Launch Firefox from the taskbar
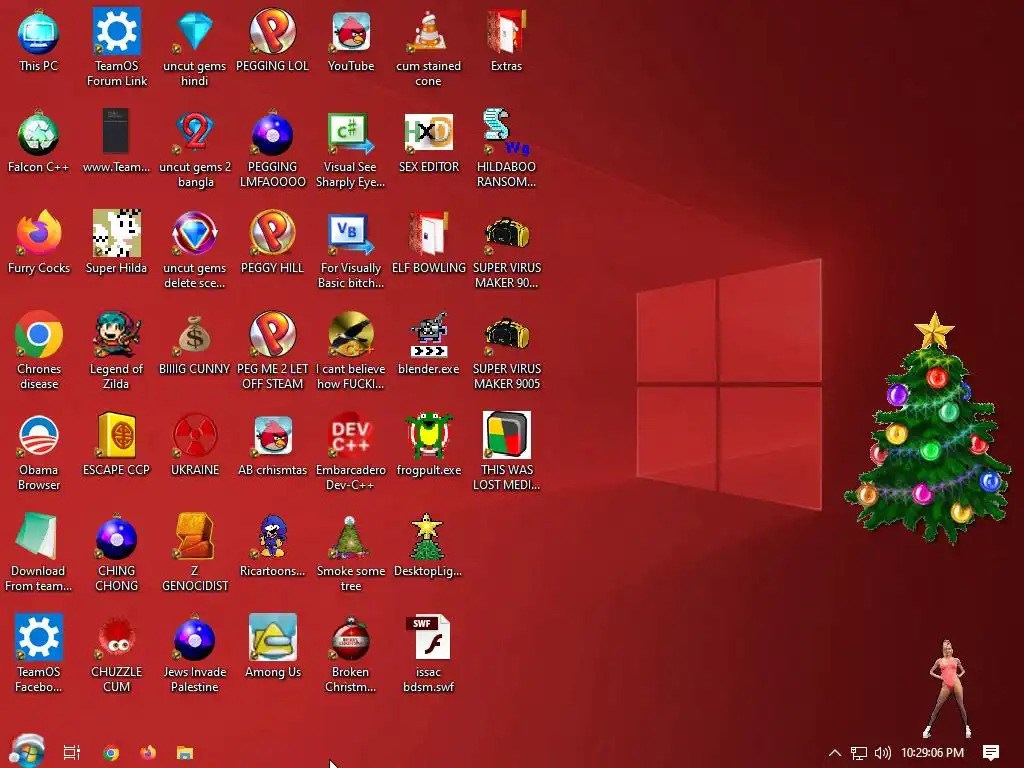The height and width of the screenshot is (768, 1024). pyautogui.click(x=148, y=752)
